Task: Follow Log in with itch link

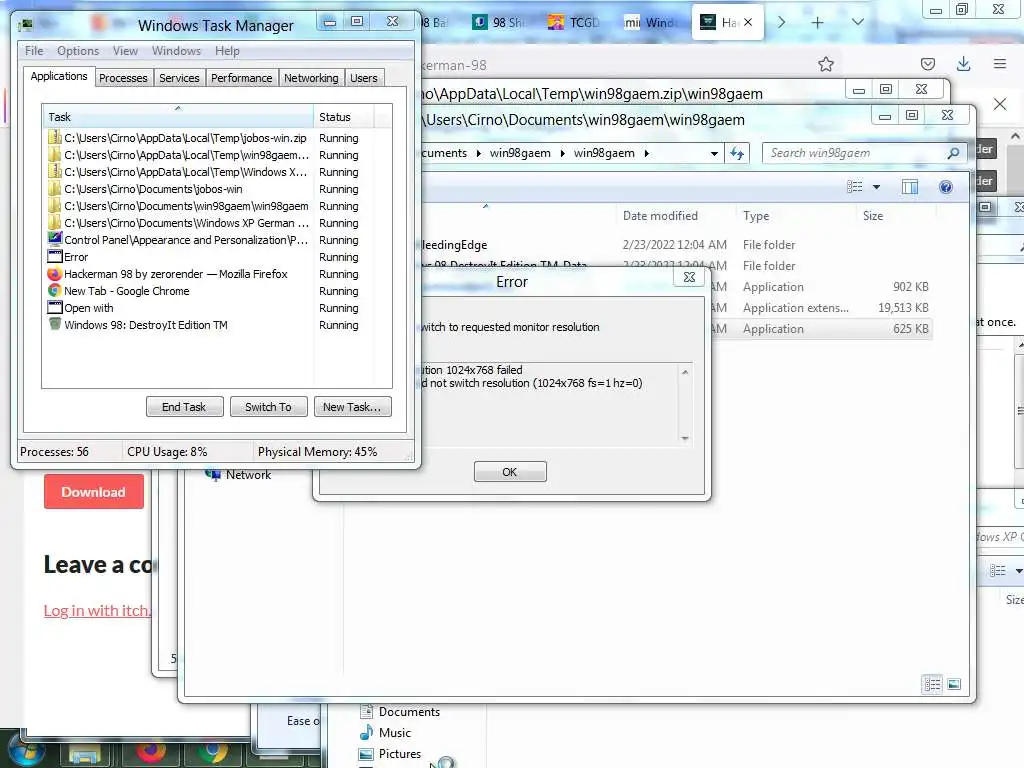Action: tap(97, 611)
